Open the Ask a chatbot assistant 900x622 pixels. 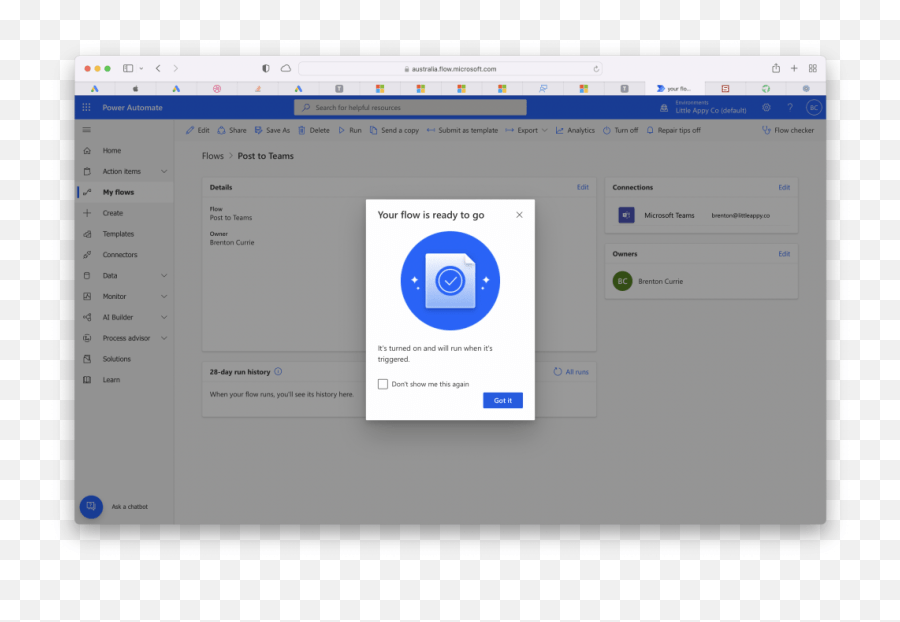[x=91, y=507]
